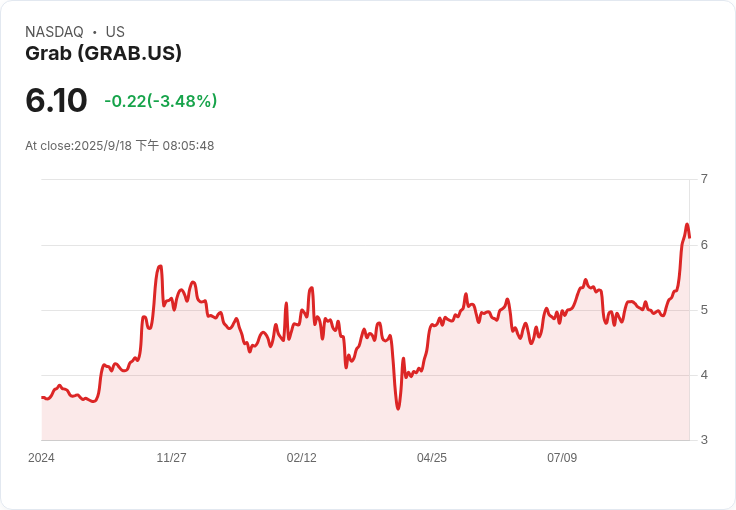Click the 2024 date axis label

pos(41,458)
